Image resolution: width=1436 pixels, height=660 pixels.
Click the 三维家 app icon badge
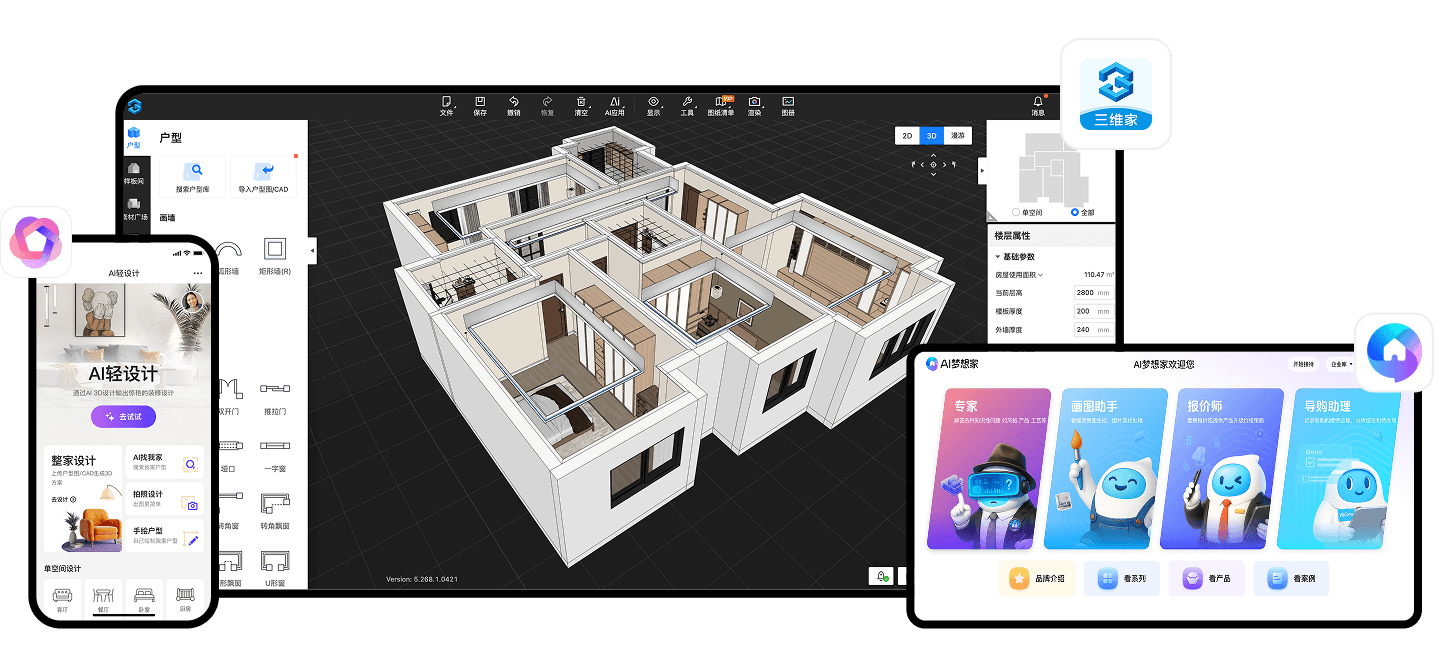(x=1116, y=94)
